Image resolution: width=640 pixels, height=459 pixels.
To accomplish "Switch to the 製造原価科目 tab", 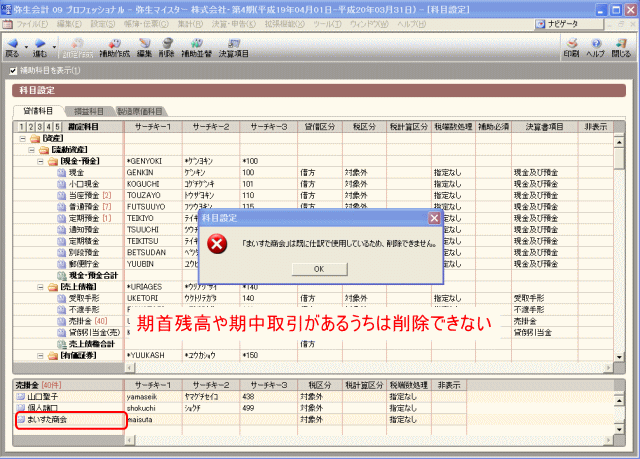I will [140, 111].
